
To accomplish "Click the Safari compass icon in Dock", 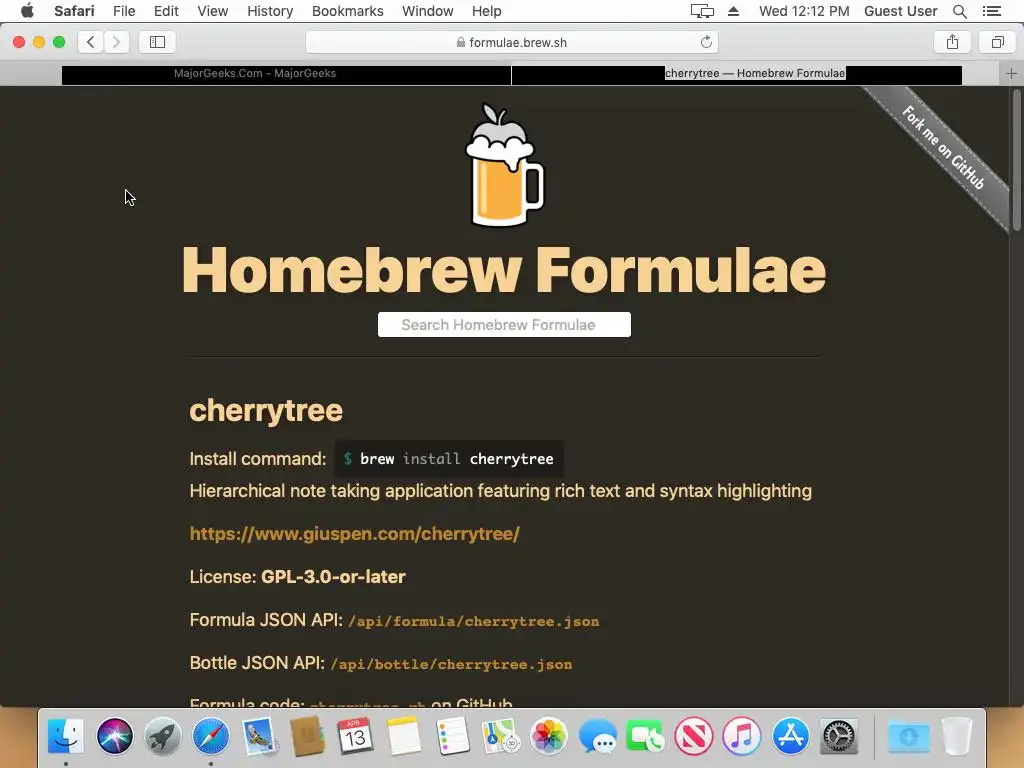I will pos(211,736).
